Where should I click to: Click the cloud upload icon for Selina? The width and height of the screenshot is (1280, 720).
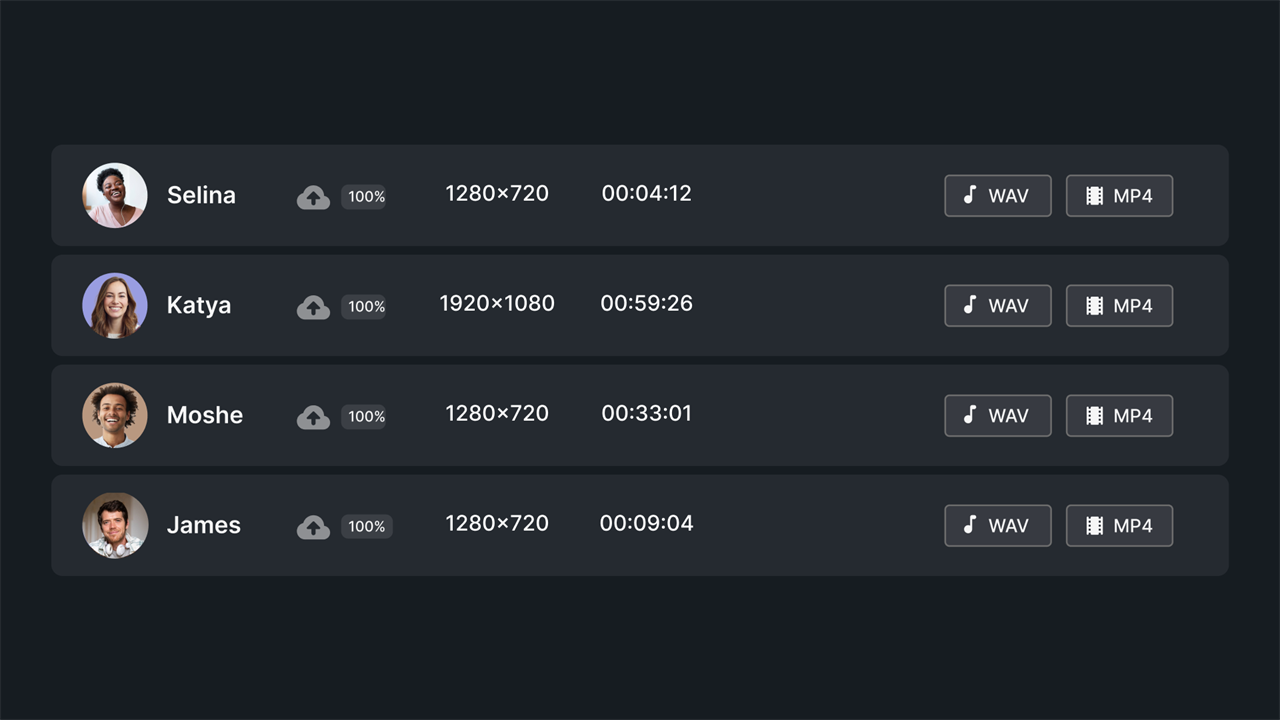point(313,197)
